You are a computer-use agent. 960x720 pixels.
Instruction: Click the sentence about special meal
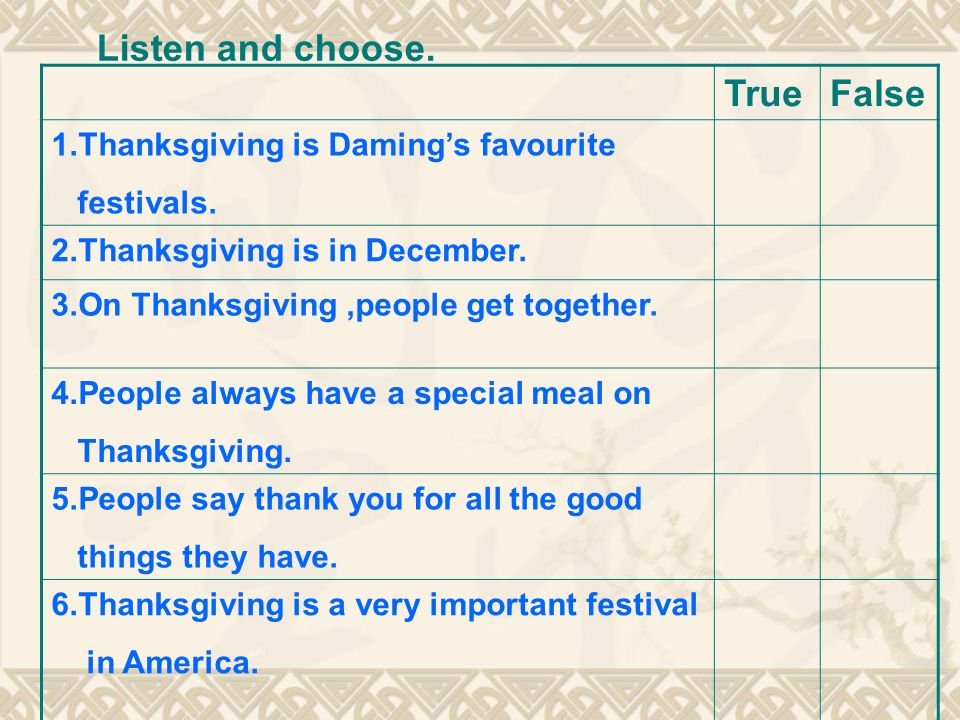pyautogui.click(x=351, y=422)
